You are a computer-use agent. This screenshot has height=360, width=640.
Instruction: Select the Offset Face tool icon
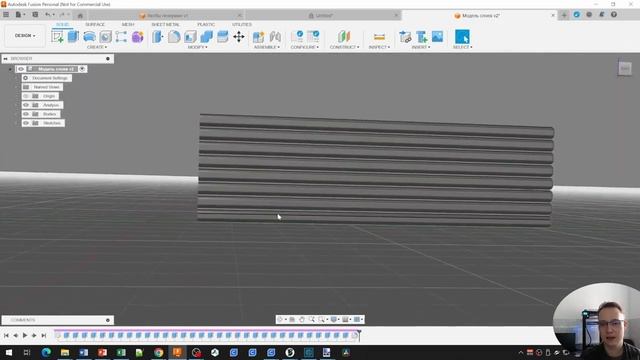(x=222, y=37)
